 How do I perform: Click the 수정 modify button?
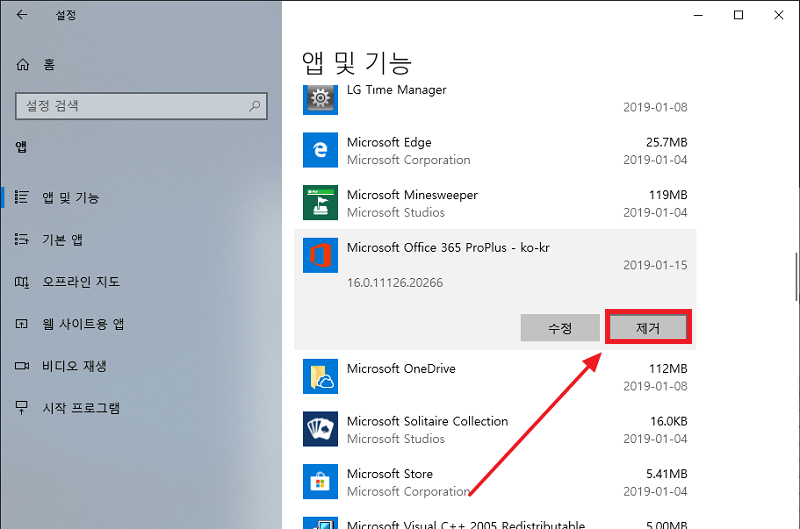pos(560,328)
